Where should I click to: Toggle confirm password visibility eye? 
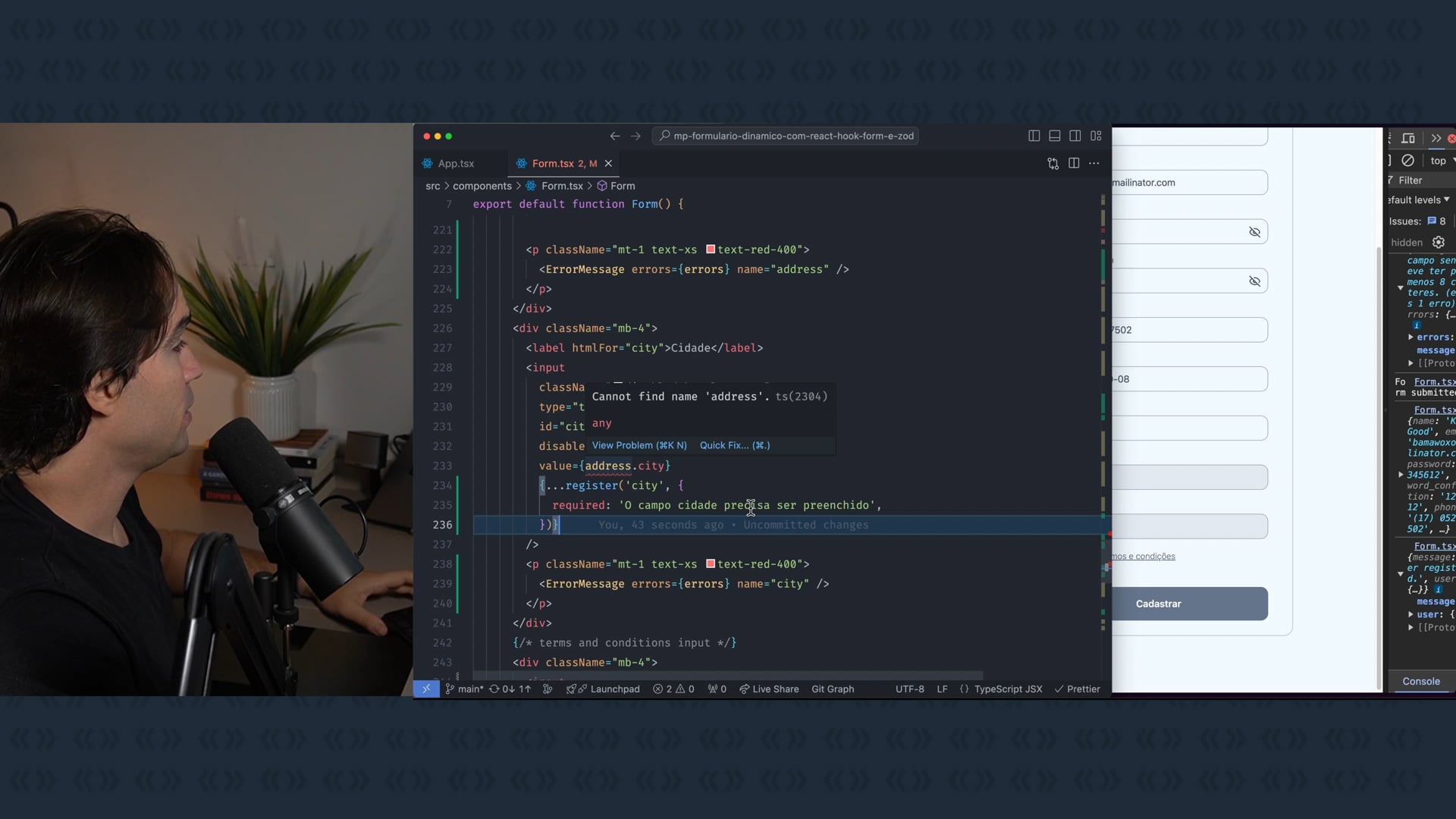pos(1254,281)
